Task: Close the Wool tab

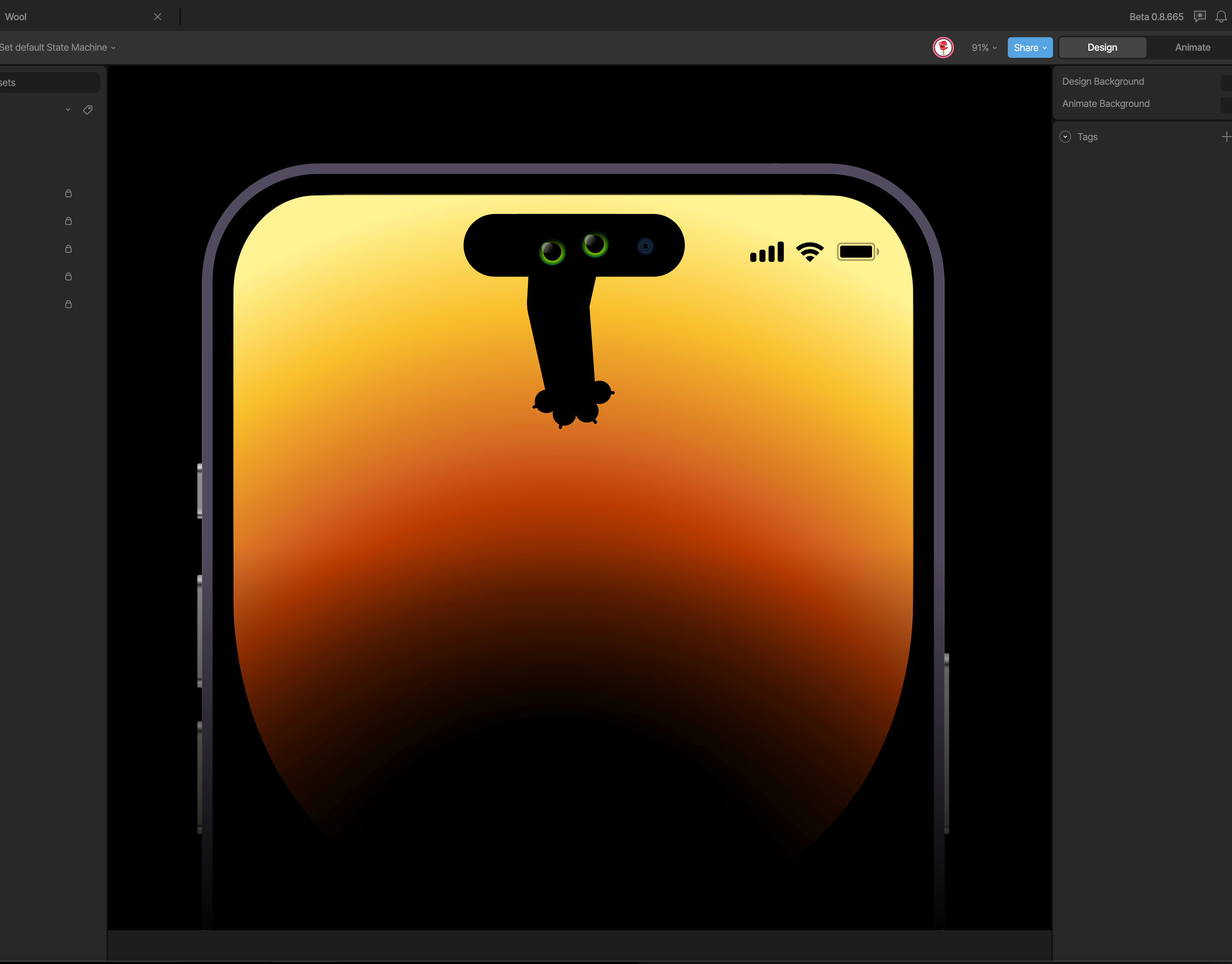Action: [158, 17]
